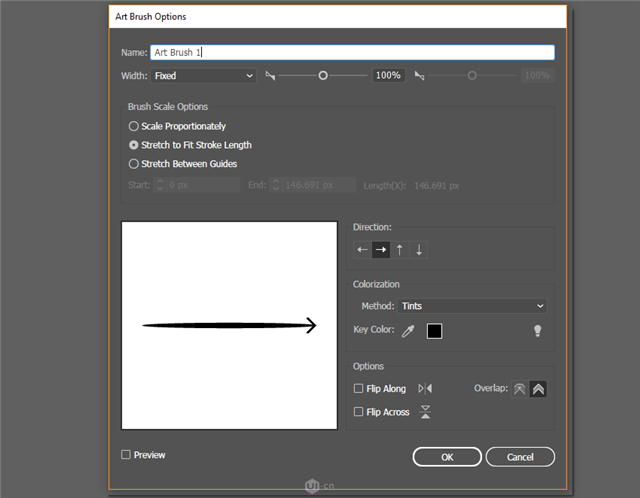This screenshot has height=498, width=640.
Task: Select the up direction arrow
Action: [400, 250]
